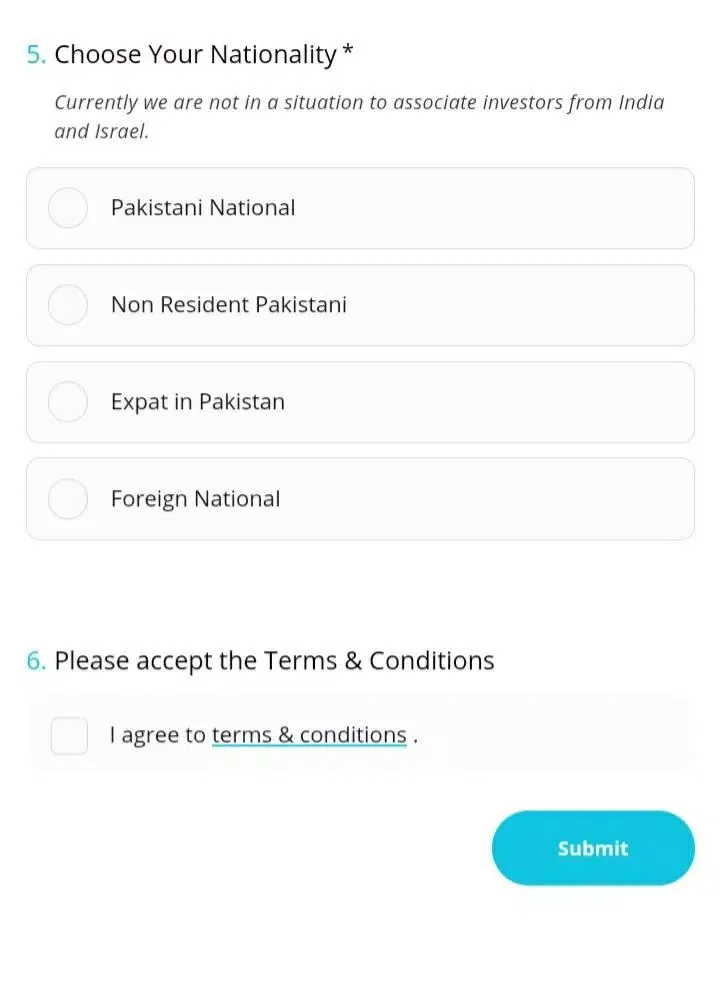Click the "Expat in Pakistan" option label
The image size is (720, 988).
pos(198,402)
